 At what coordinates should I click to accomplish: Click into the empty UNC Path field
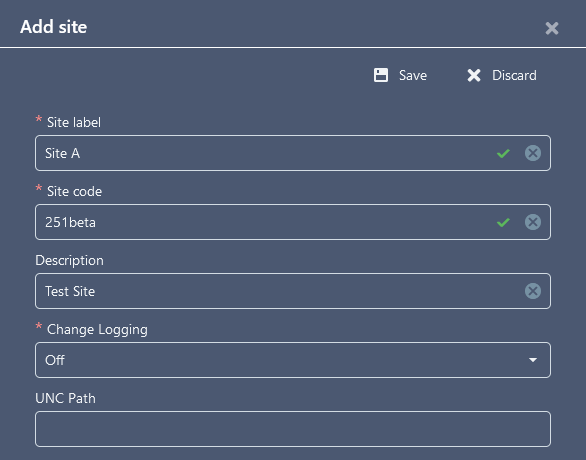[x=293, y=429]
